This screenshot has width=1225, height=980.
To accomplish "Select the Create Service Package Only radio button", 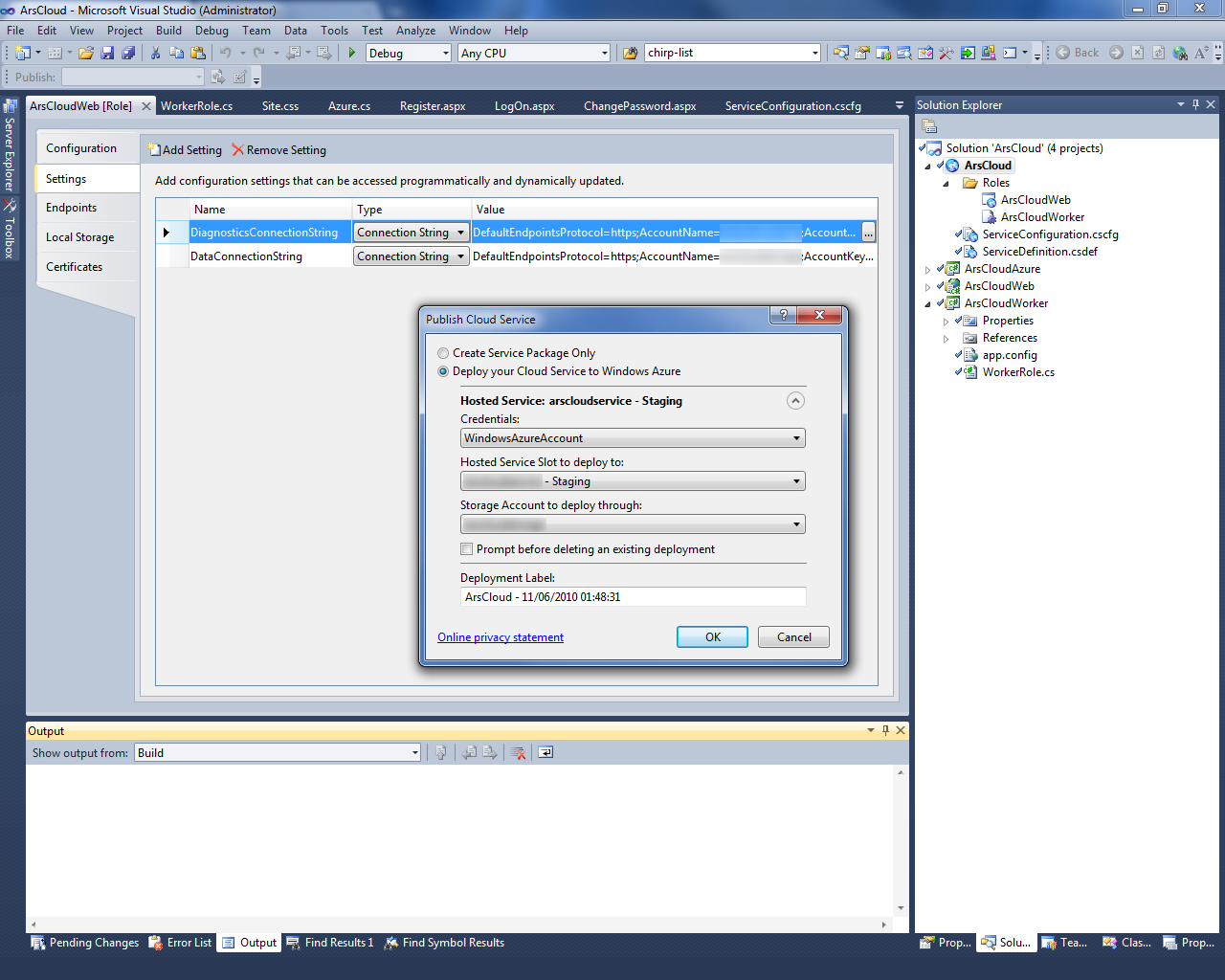I will [443, 353].
